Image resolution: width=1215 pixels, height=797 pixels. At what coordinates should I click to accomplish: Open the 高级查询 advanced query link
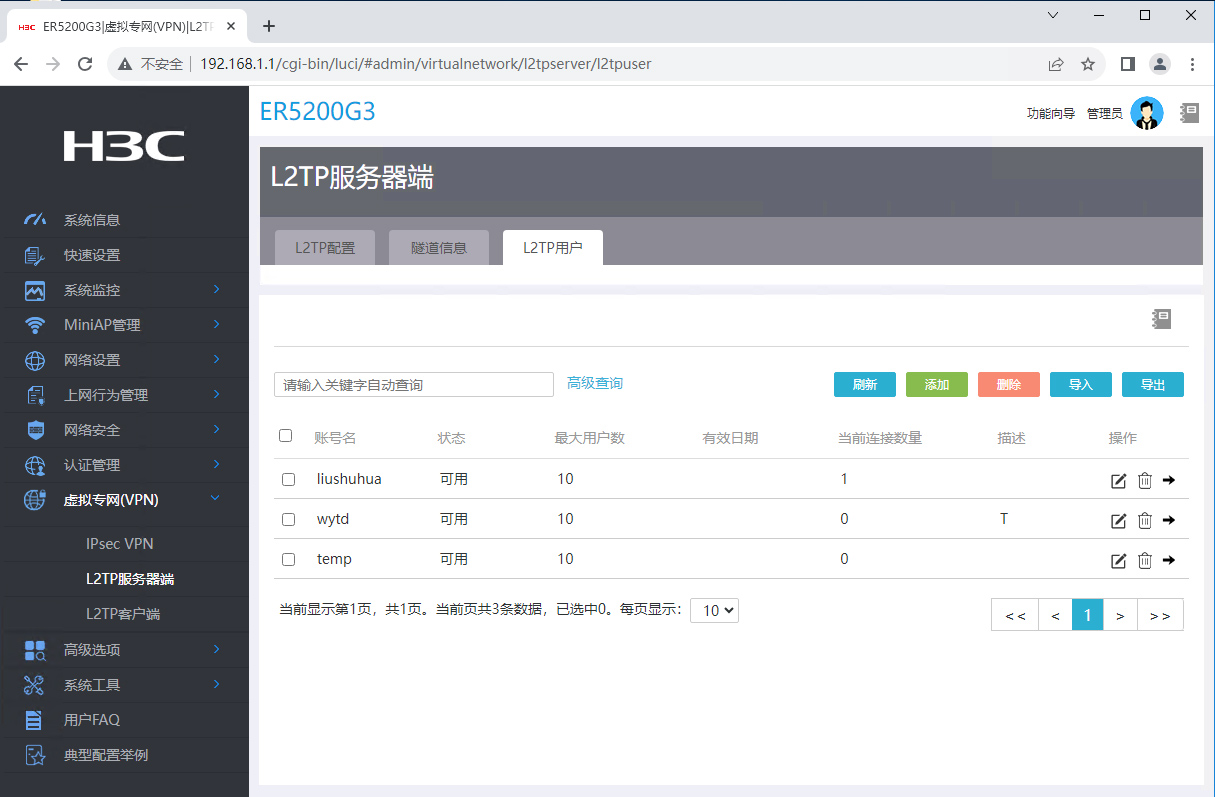click(x=595, y=383)
